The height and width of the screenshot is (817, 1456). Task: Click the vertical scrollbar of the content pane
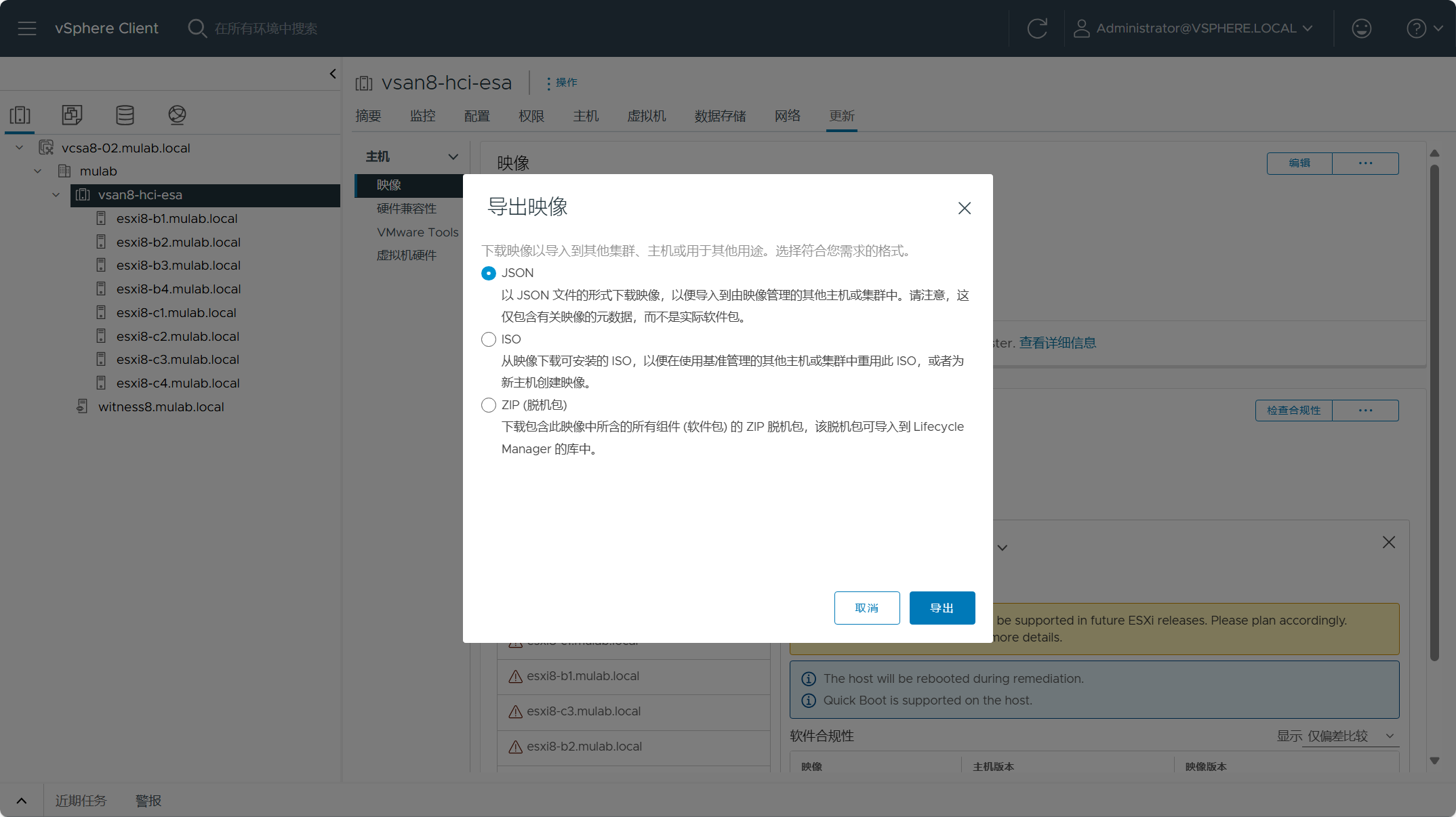(1434, 413)
